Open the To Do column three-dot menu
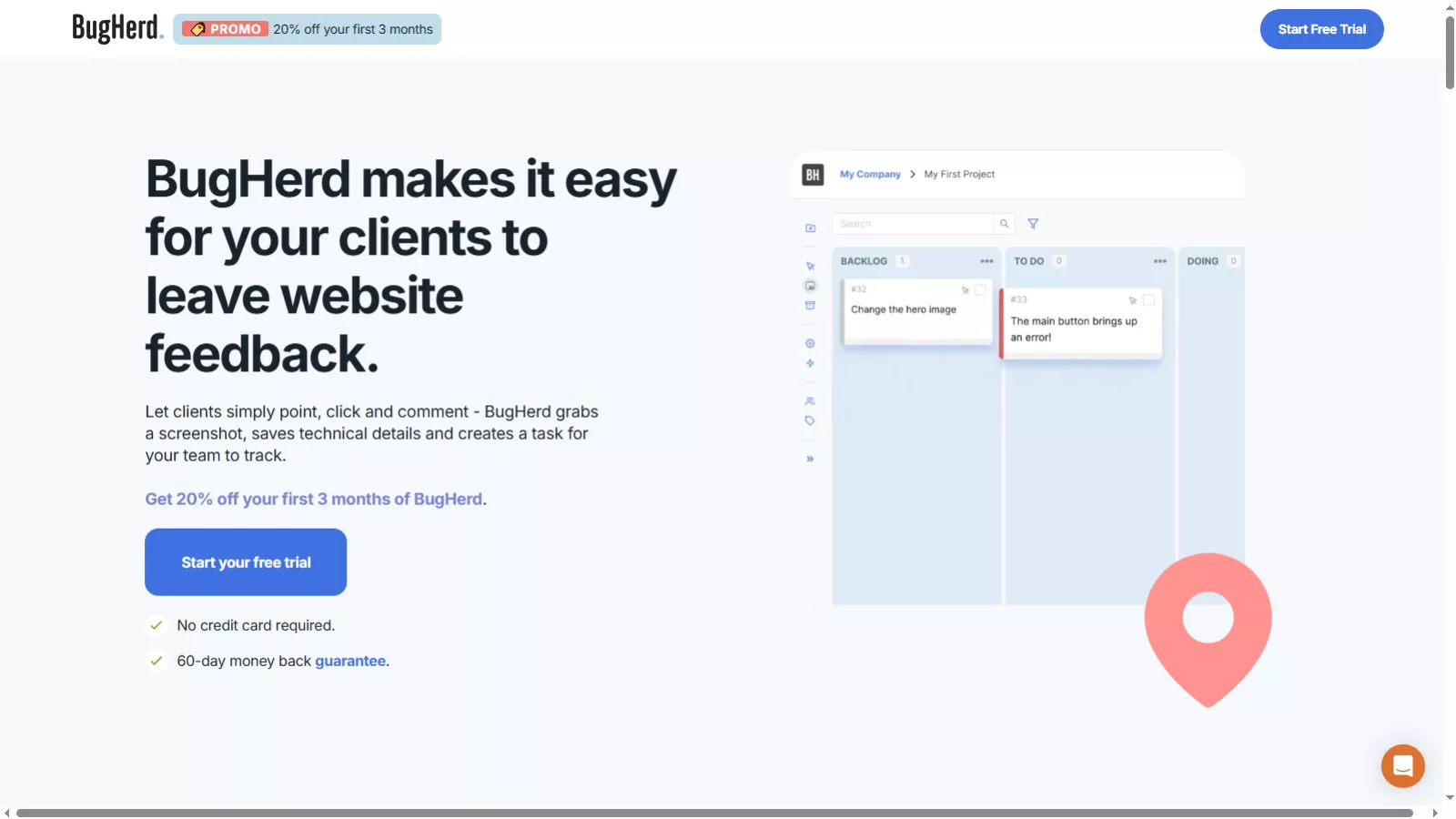The image size is (1456, 819). coord(1160,261)
